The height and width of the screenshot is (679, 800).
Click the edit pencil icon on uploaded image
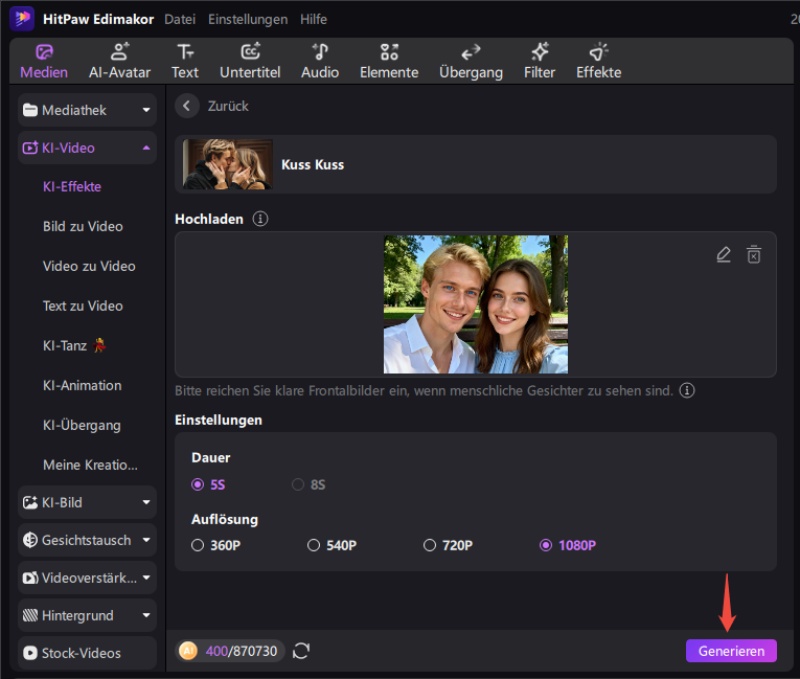pyautogui.click(x=724, y=255)
